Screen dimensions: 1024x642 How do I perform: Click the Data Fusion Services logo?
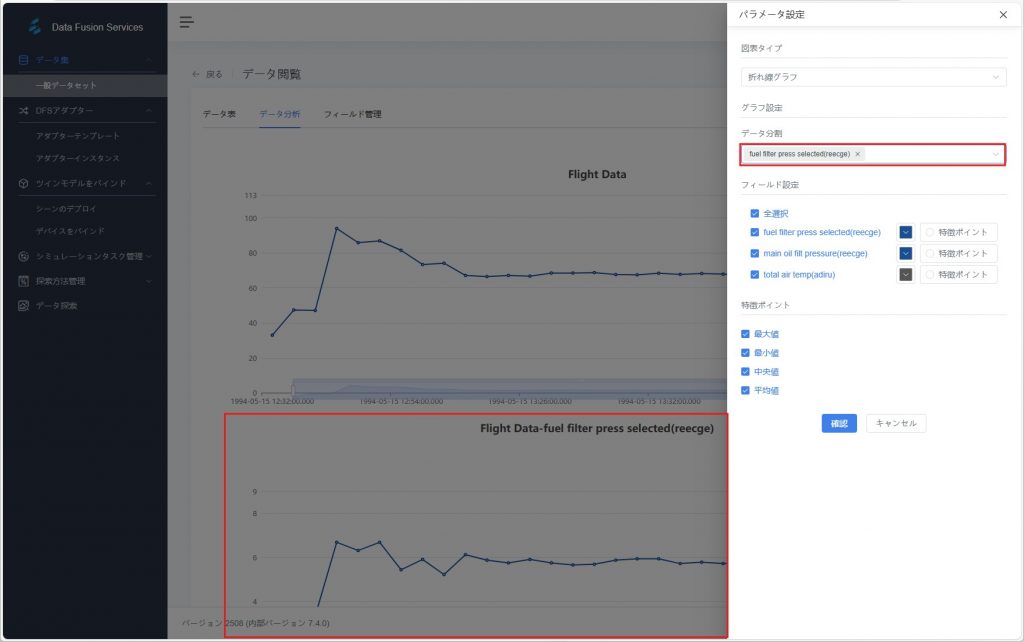coord(35,27)
